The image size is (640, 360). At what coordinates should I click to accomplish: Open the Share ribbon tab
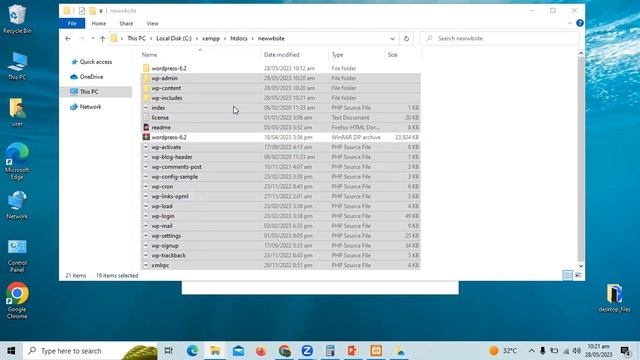(126, 23)
